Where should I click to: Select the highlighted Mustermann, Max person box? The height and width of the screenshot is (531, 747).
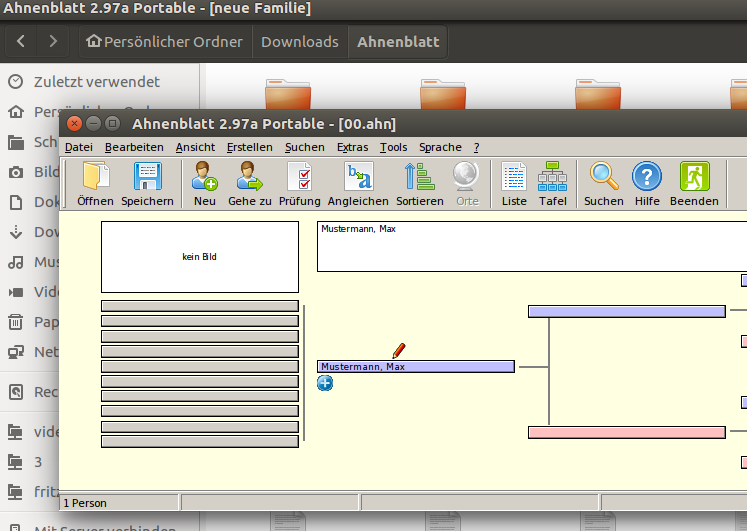pyautogui.click(x=416, y=367)
